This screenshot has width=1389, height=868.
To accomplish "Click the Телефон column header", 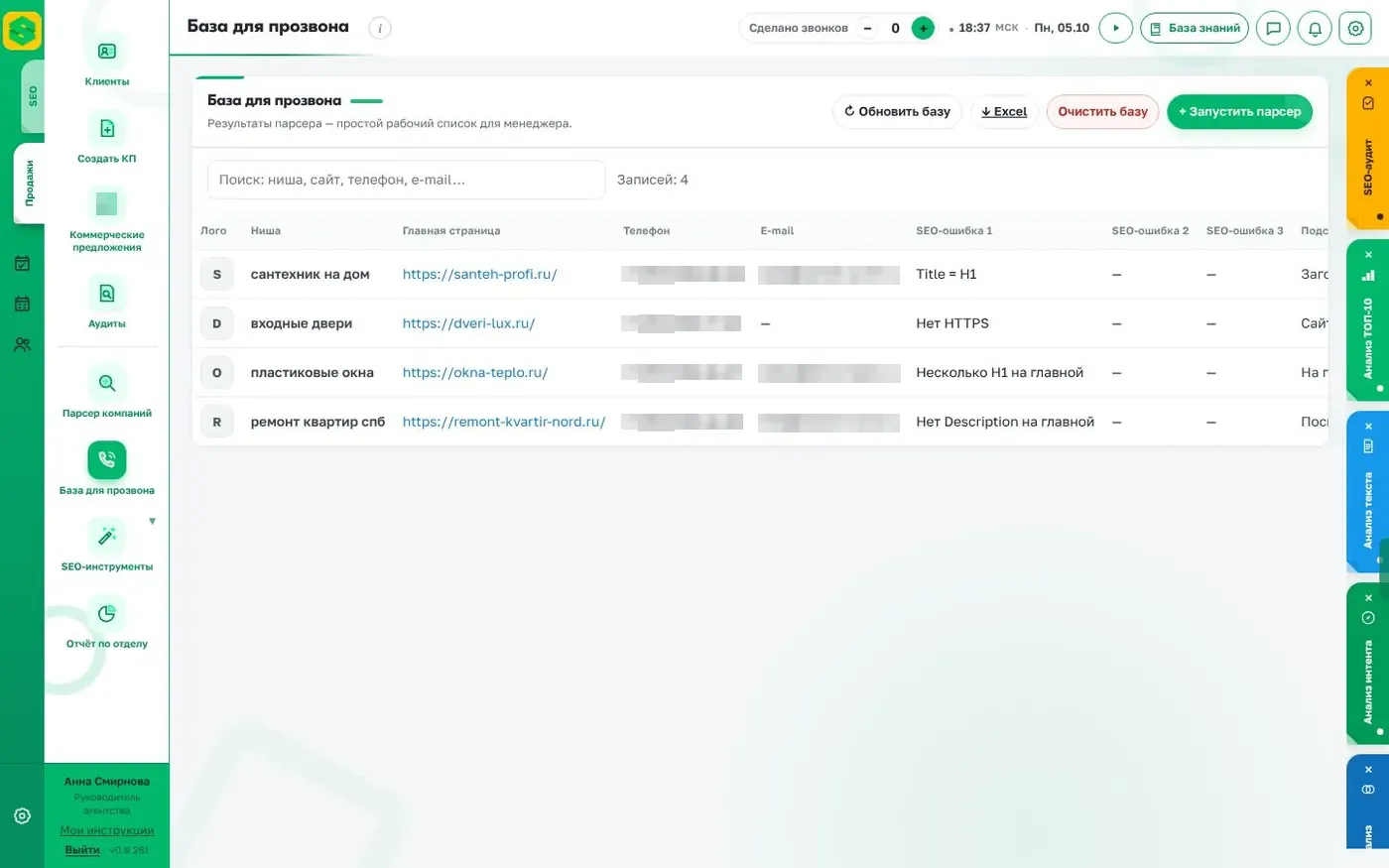I will pos(647,231).
